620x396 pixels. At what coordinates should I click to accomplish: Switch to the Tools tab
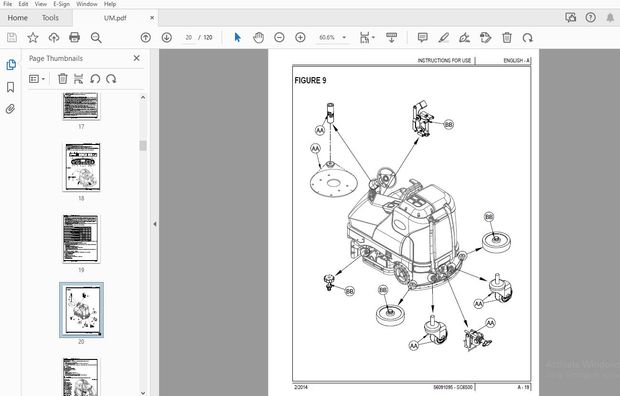click(50, 18)
